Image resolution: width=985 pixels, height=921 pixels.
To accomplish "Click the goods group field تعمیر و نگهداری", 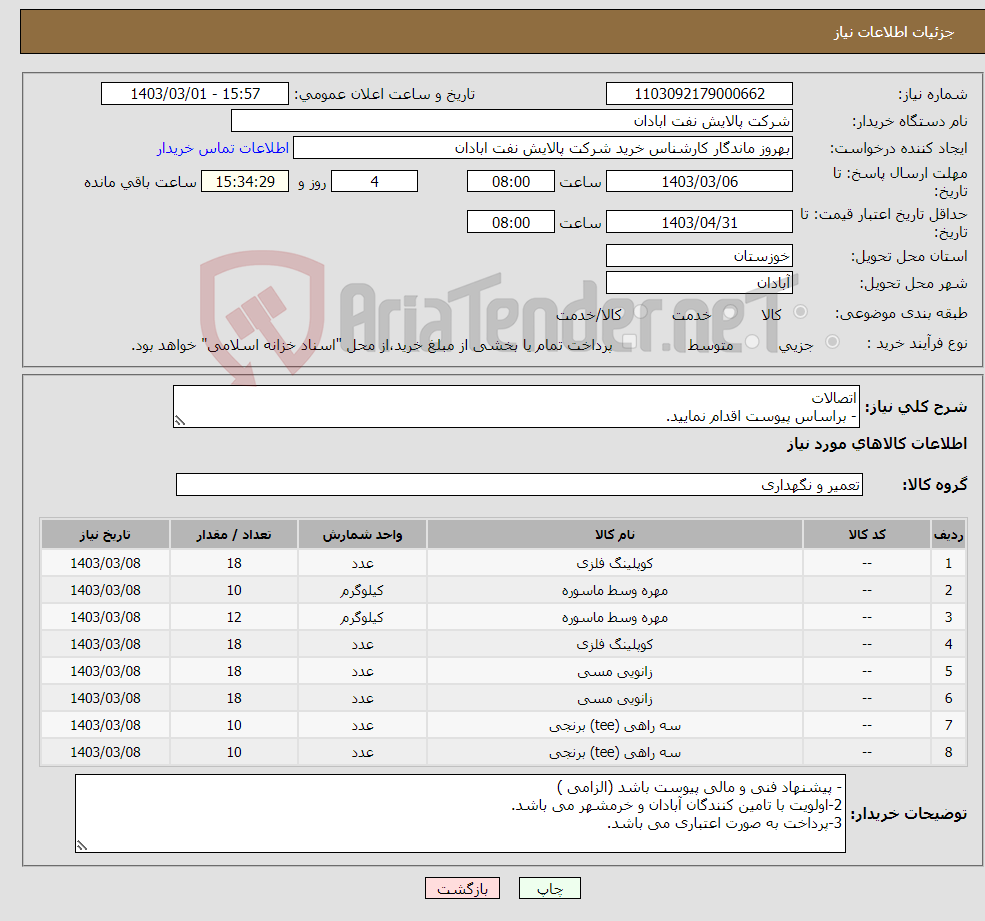I will 520,484.
